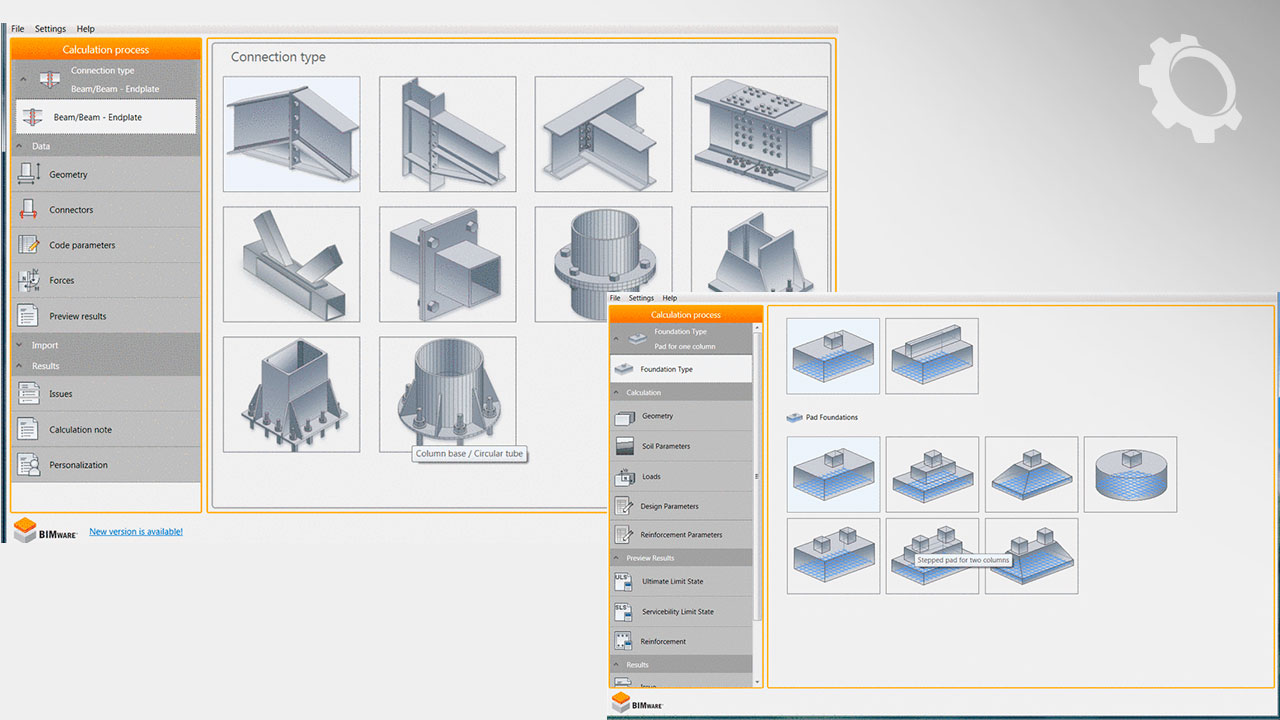1280x720 pixels.
Task: Open Personalization settings
Action: click(78, 465)
